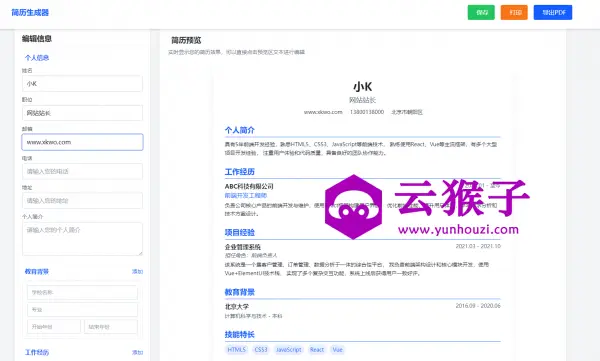Click the 开始时间 input field
The image size is (600, 361).
coord(54,327)
